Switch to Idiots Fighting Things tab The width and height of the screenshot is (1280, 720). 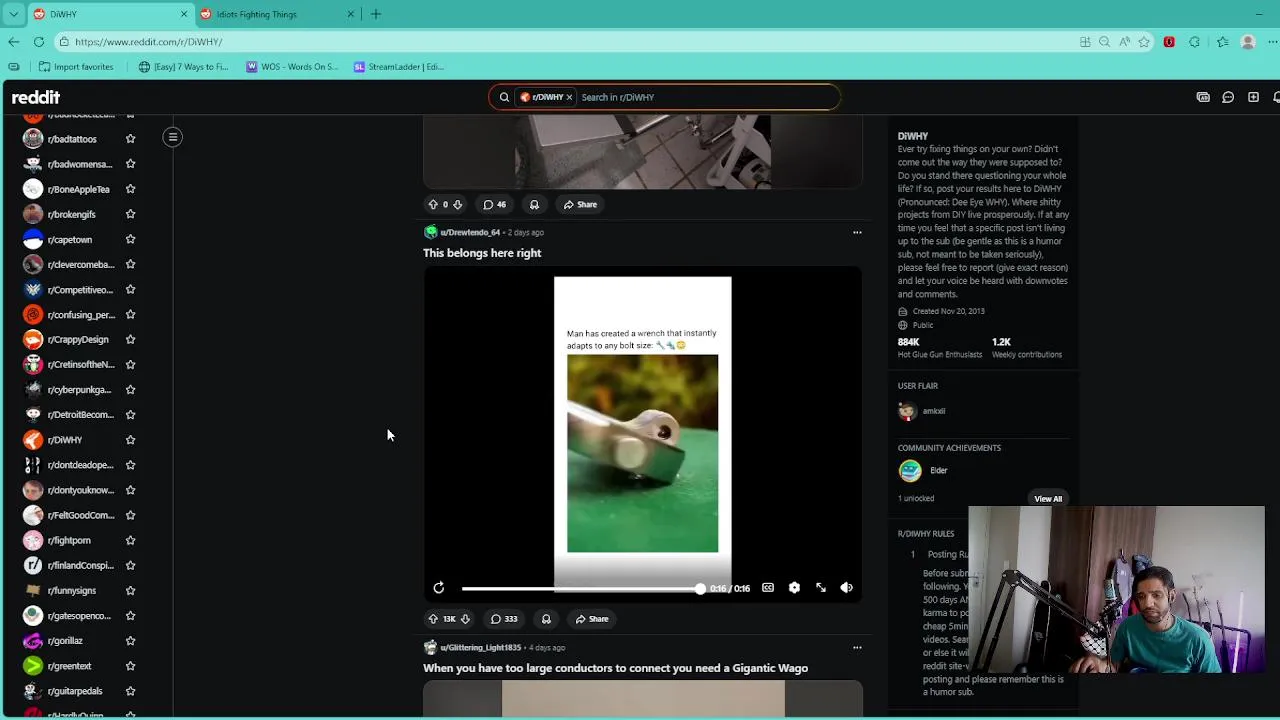(276, 14)
